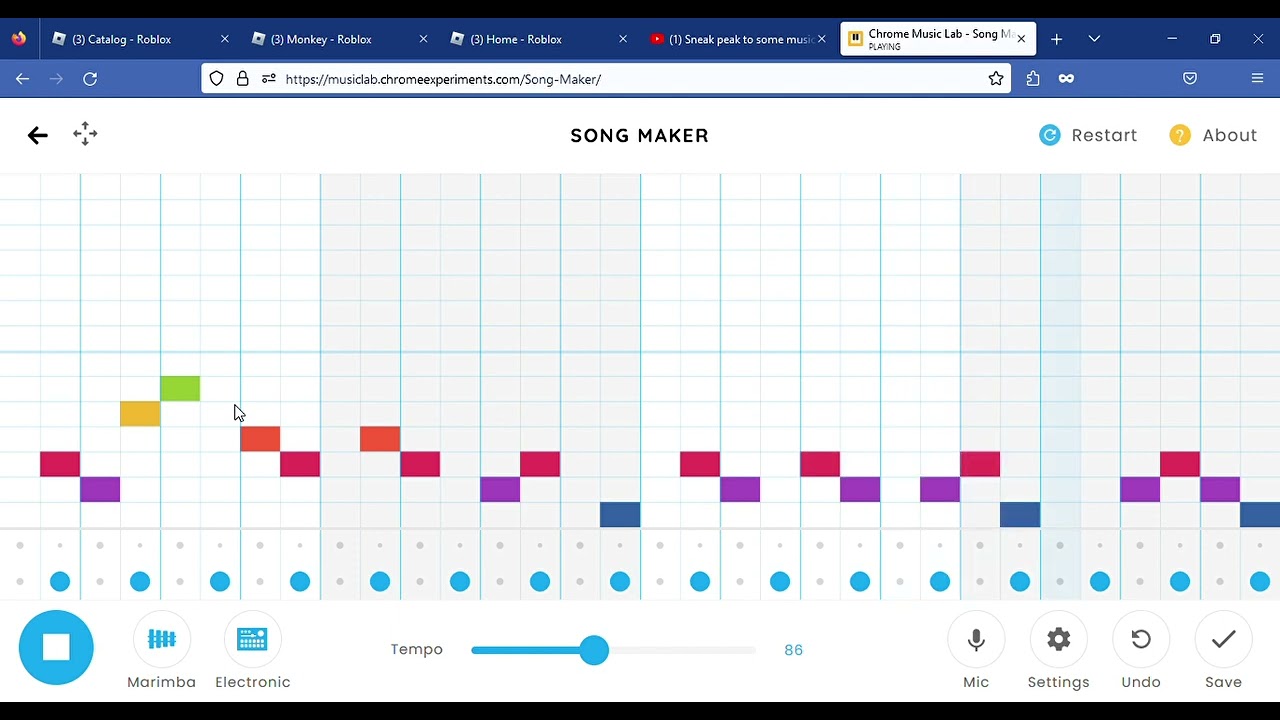The height and width of the screenshot is (720, 1280).
Task: Open the Firefox hamburger application menu
Action: point(1258,79)
